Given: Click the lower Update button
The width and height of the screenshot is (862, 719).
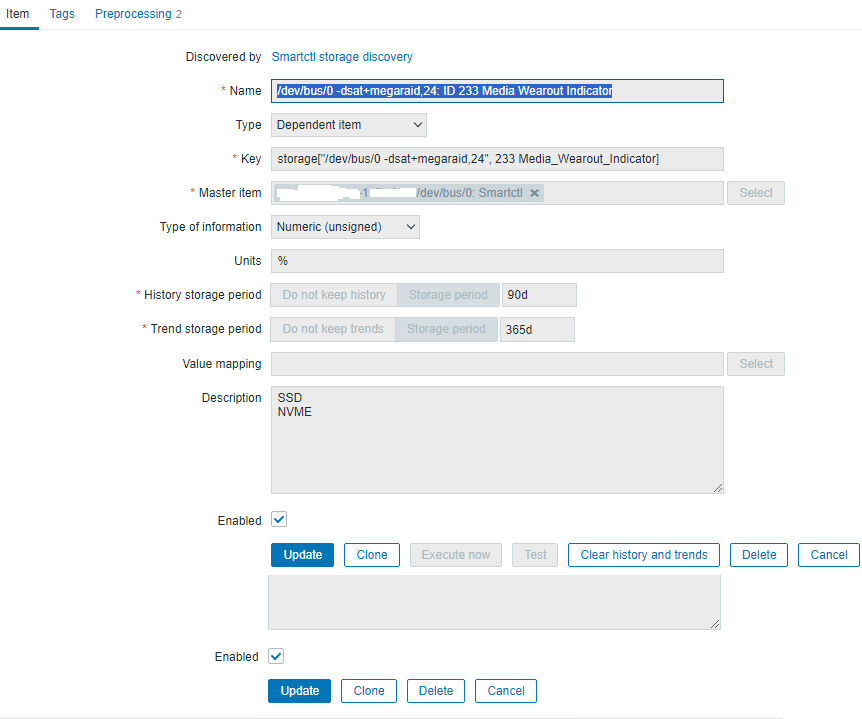Looking at the screenshot, I should click(x=300, y=691).
